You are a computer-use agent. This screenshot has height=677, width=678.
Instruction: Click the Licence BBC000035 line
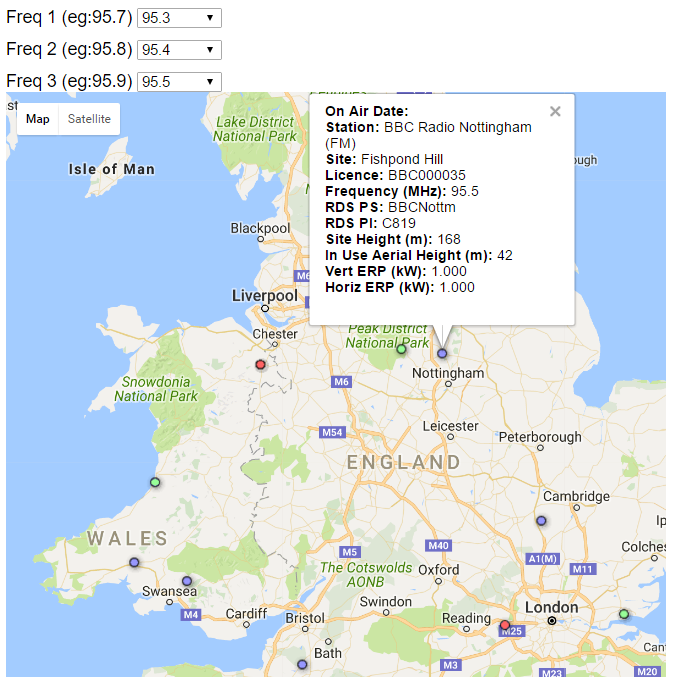(x=395, y=175)
